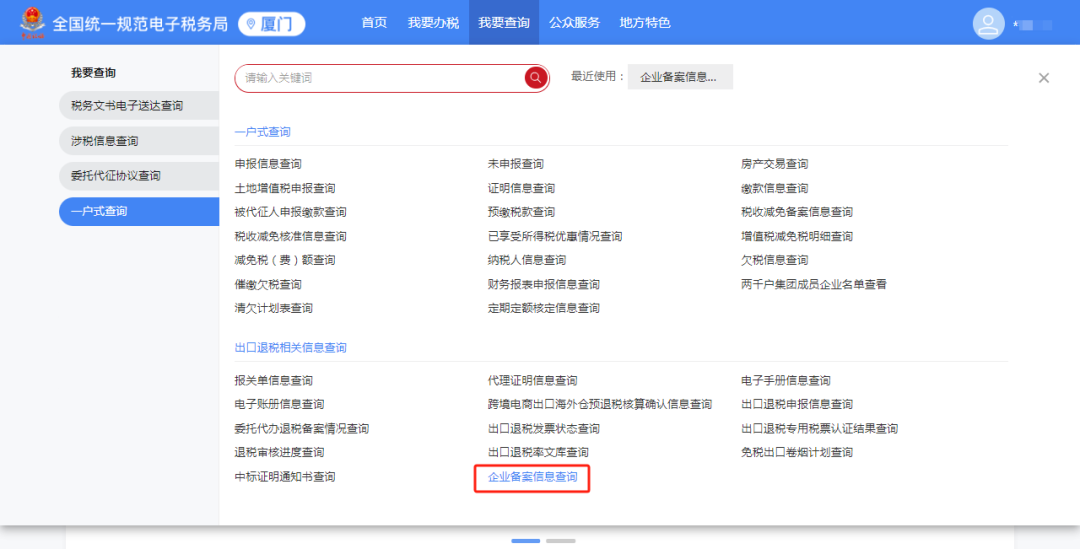
Task: Open 欠税信息查询 link
Action: pyautogui.click(x=774, y=260)
